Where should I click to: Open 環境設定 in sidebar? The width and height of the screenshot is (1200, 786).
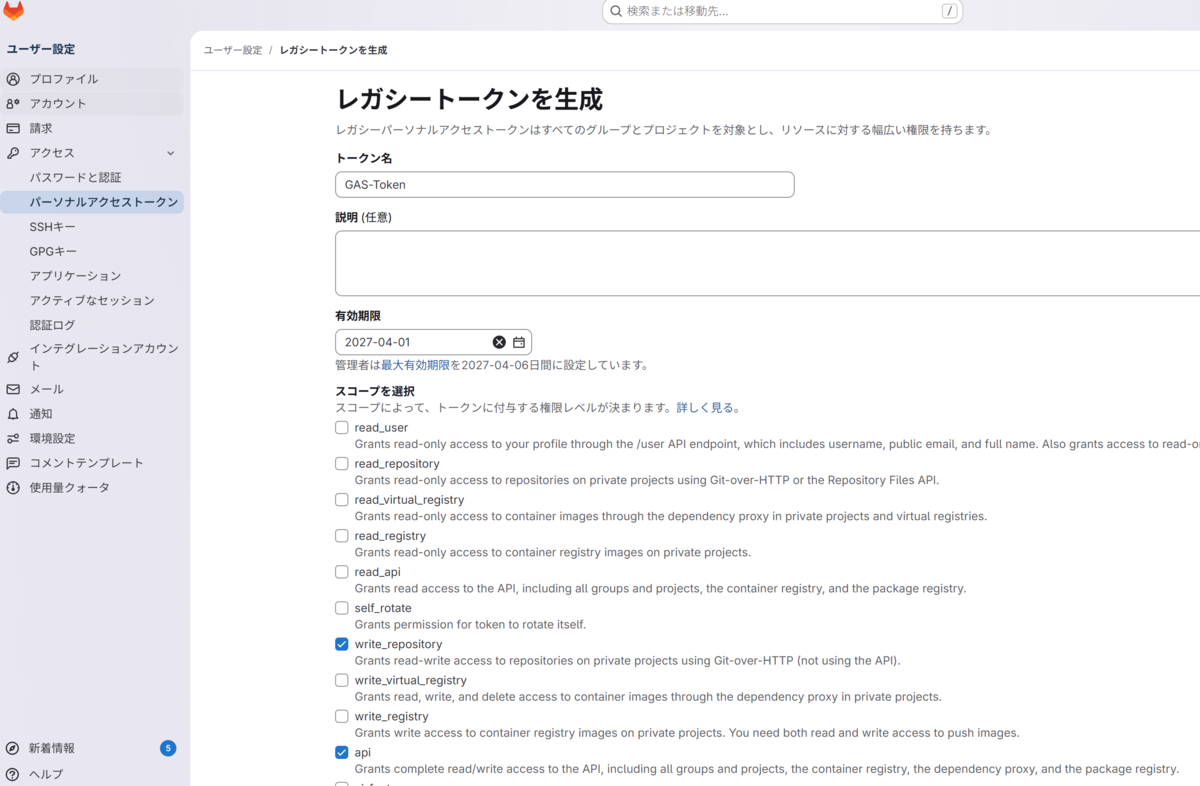pyautogui.click(x=92, y=439)
